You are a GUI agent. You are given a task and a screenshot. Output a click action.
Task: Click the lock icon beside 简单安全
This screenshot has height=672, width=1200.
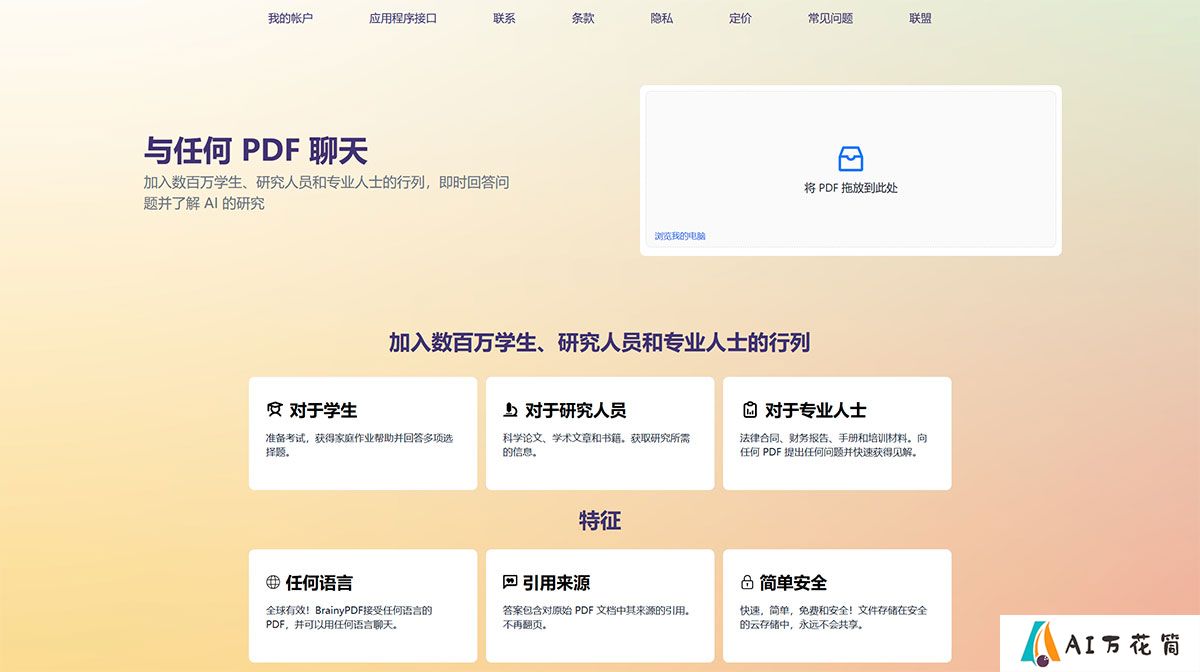(x=747, y=582)
